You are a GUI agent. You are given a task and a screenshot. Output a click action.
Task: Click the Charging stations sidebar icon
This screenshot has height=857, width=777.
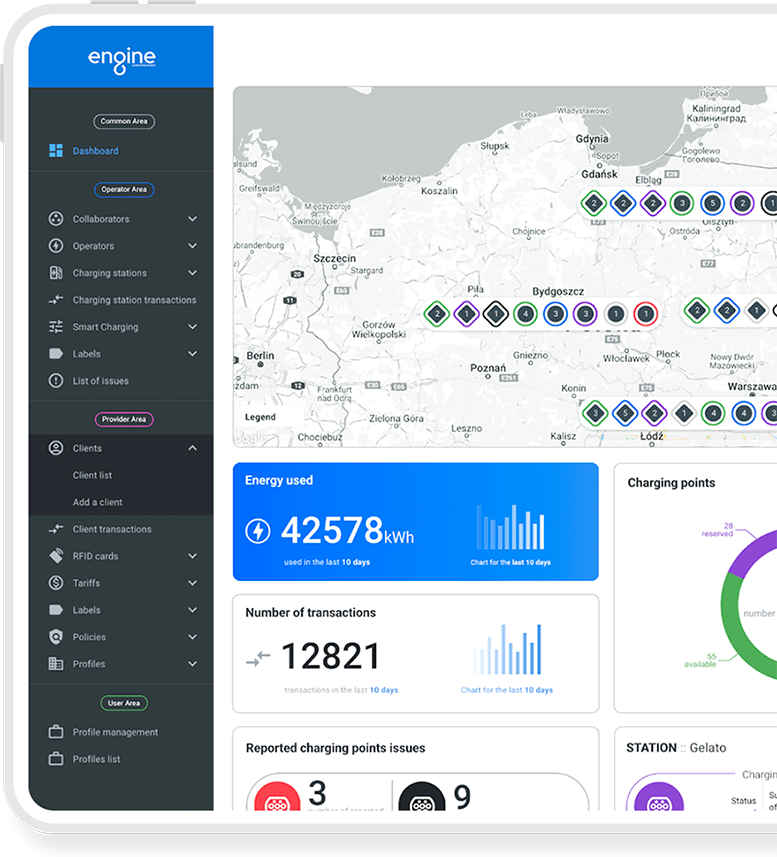[56, 273]
